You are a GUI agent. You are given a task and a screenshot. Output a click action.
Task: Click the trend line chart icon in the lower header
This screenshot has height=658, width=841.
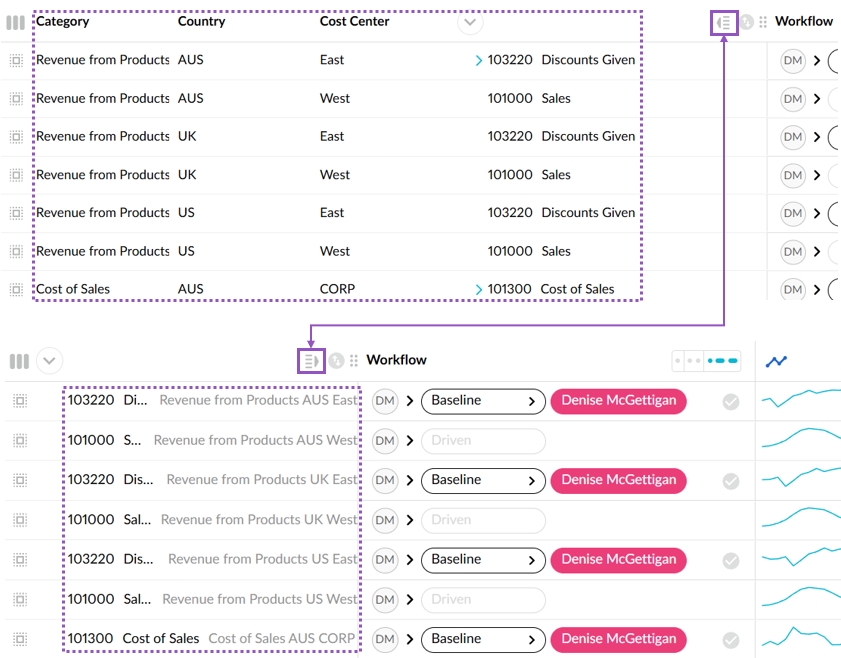776,361
